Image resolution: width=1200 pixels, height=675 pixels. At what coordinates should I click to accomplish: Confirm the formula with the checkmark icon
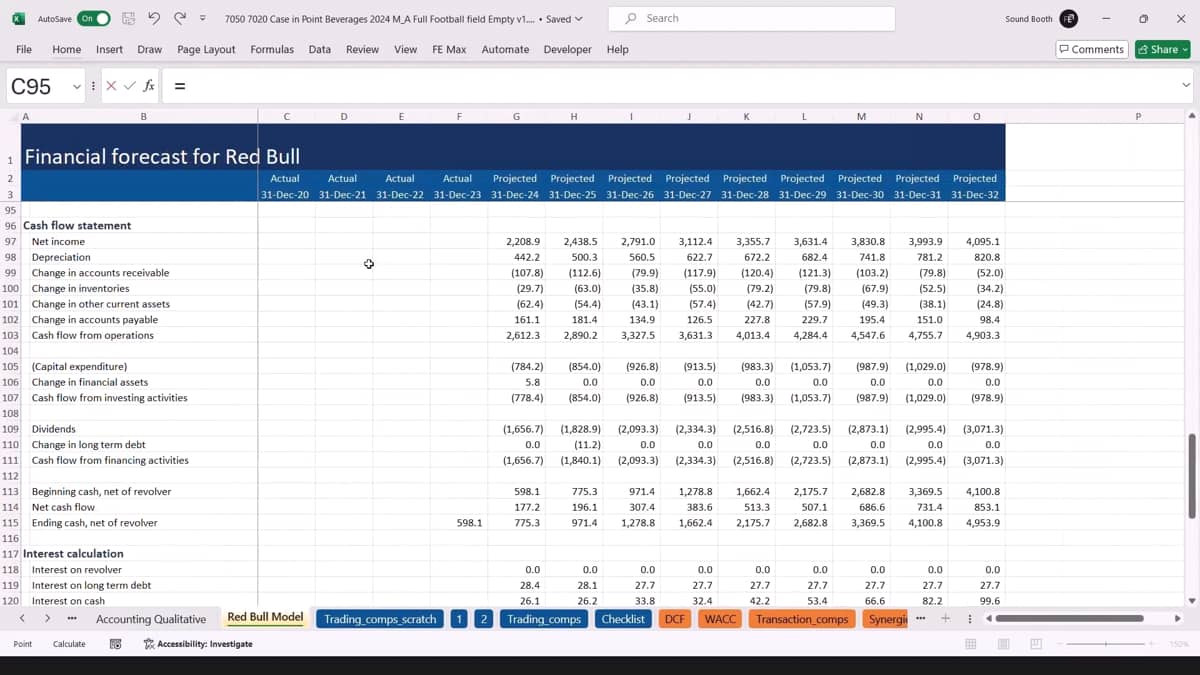129,86
